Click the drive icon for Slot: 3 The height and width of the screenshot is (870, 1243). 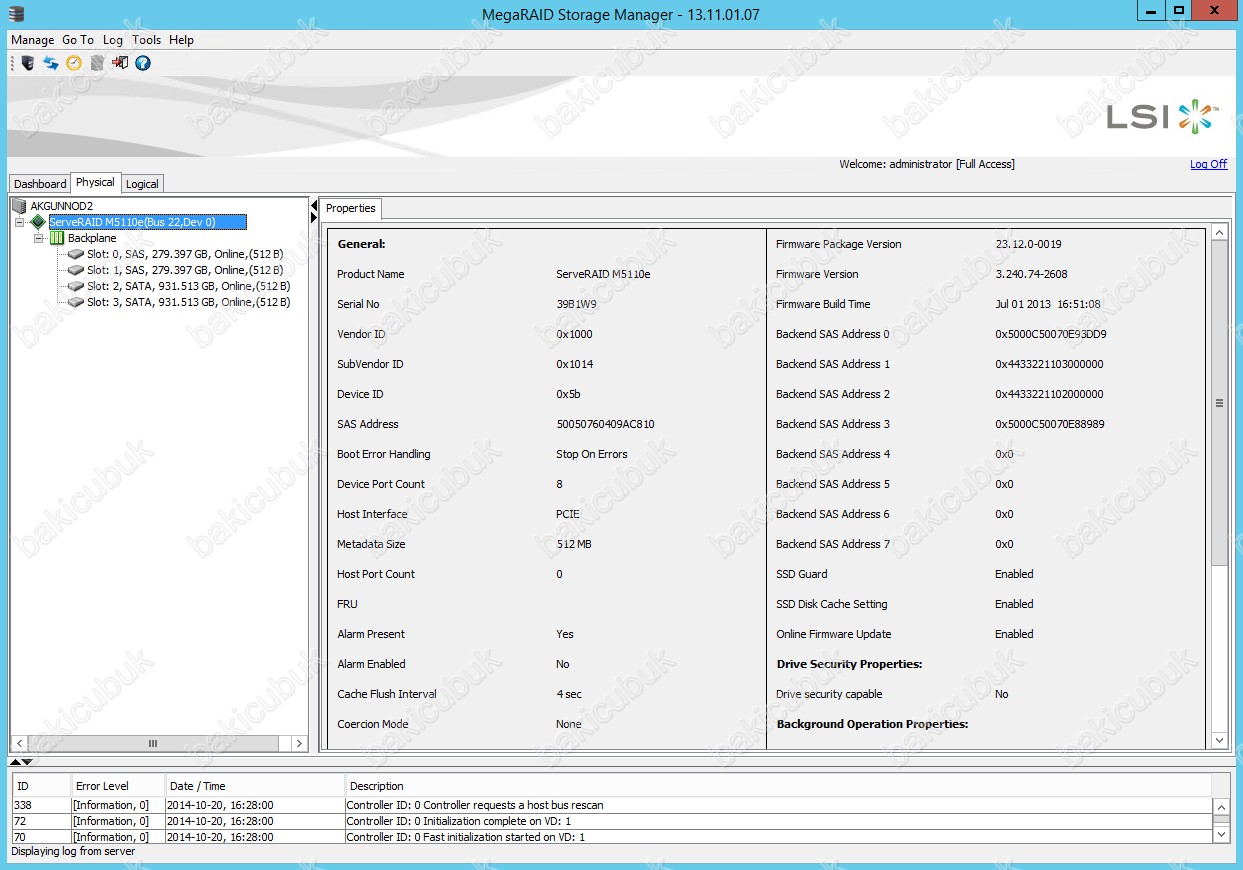[x=76, y=302]
